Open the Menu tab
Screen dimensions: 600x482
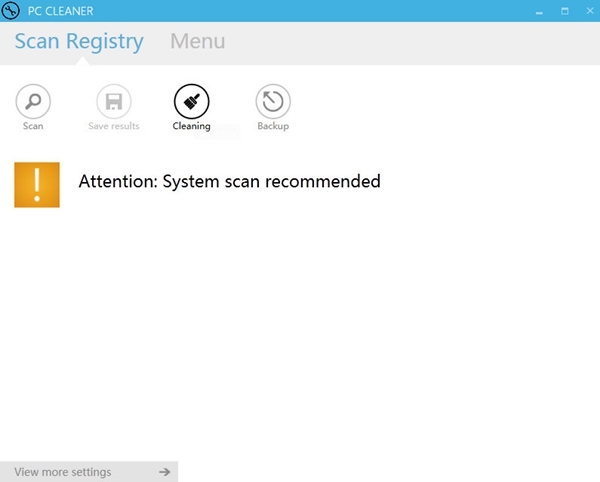pyautogui.click(x=198, y=41)
